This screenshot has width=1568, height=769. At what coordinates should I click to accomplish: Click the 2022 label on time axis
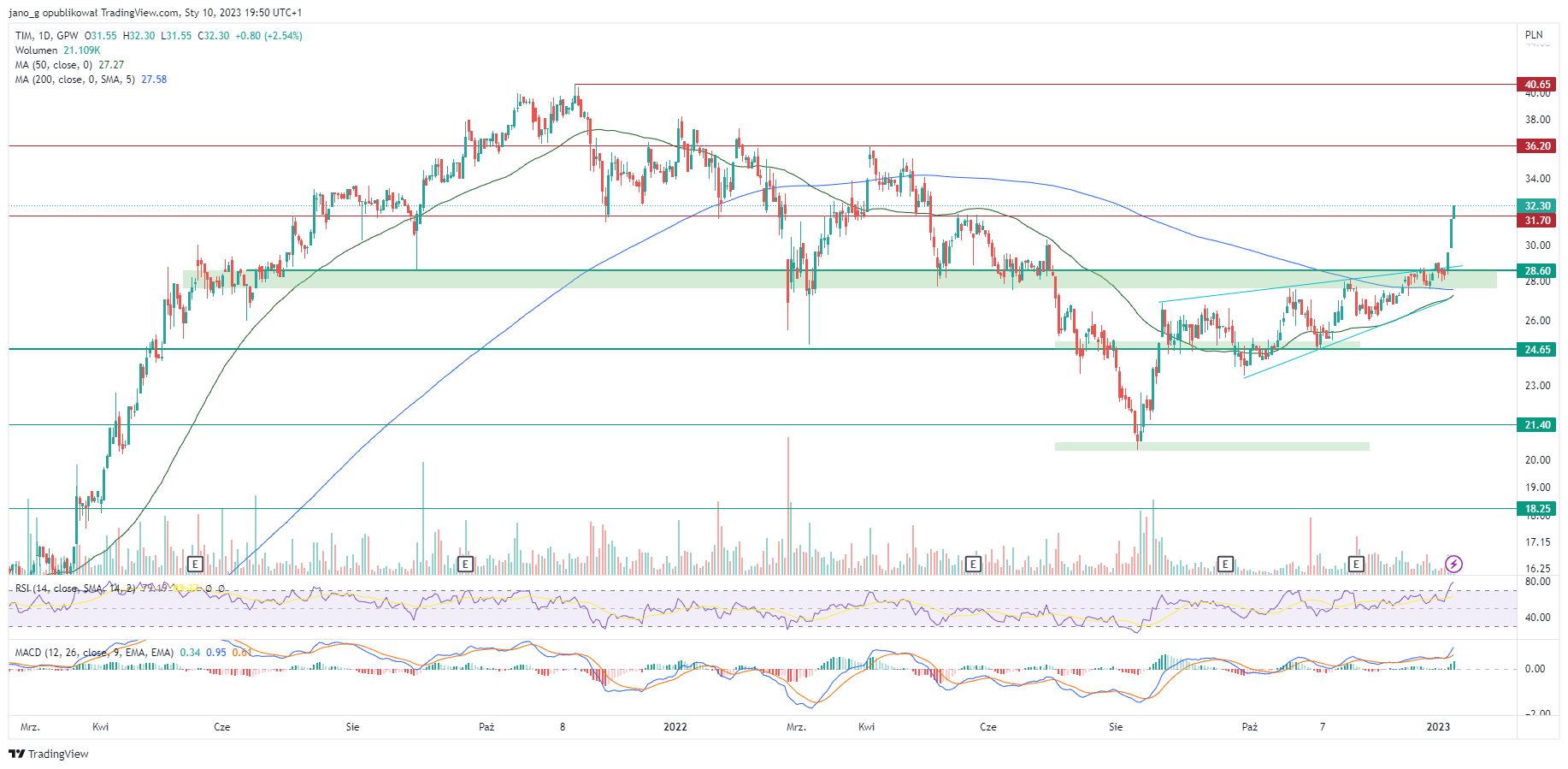click(675, 727)
